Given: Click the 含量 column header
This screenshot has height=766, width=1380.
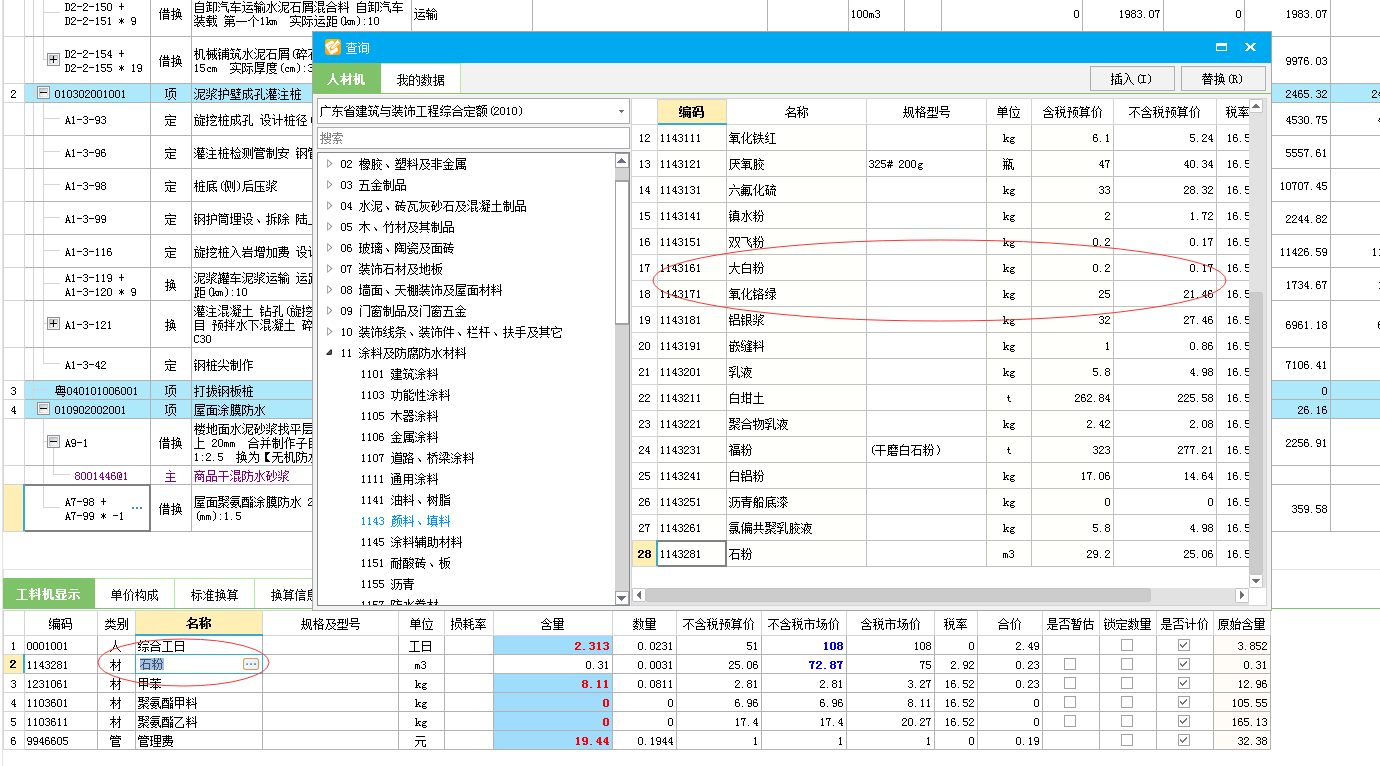Looking at the screenshot, I should (x=552, y=623).
